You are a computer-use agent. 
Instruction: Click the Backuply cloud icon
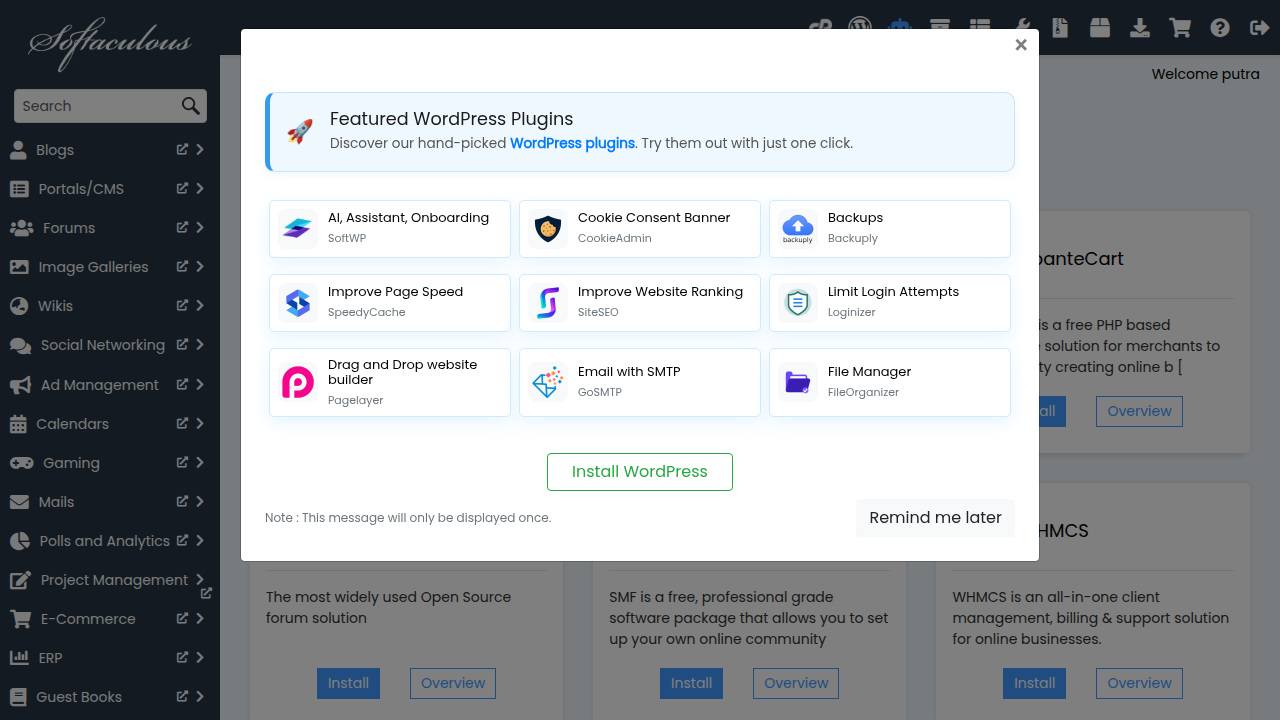(797, 229)
